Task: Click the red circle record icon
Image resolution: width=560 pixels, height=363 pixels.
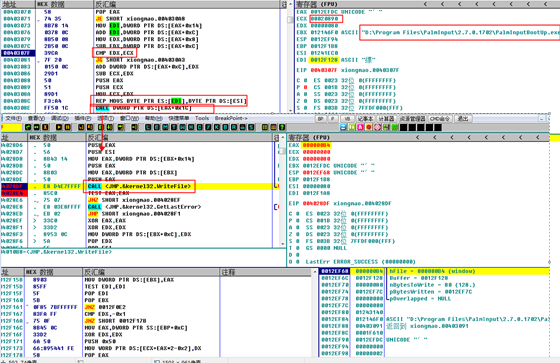Action: pyautogui.click(x=369, y=127)
